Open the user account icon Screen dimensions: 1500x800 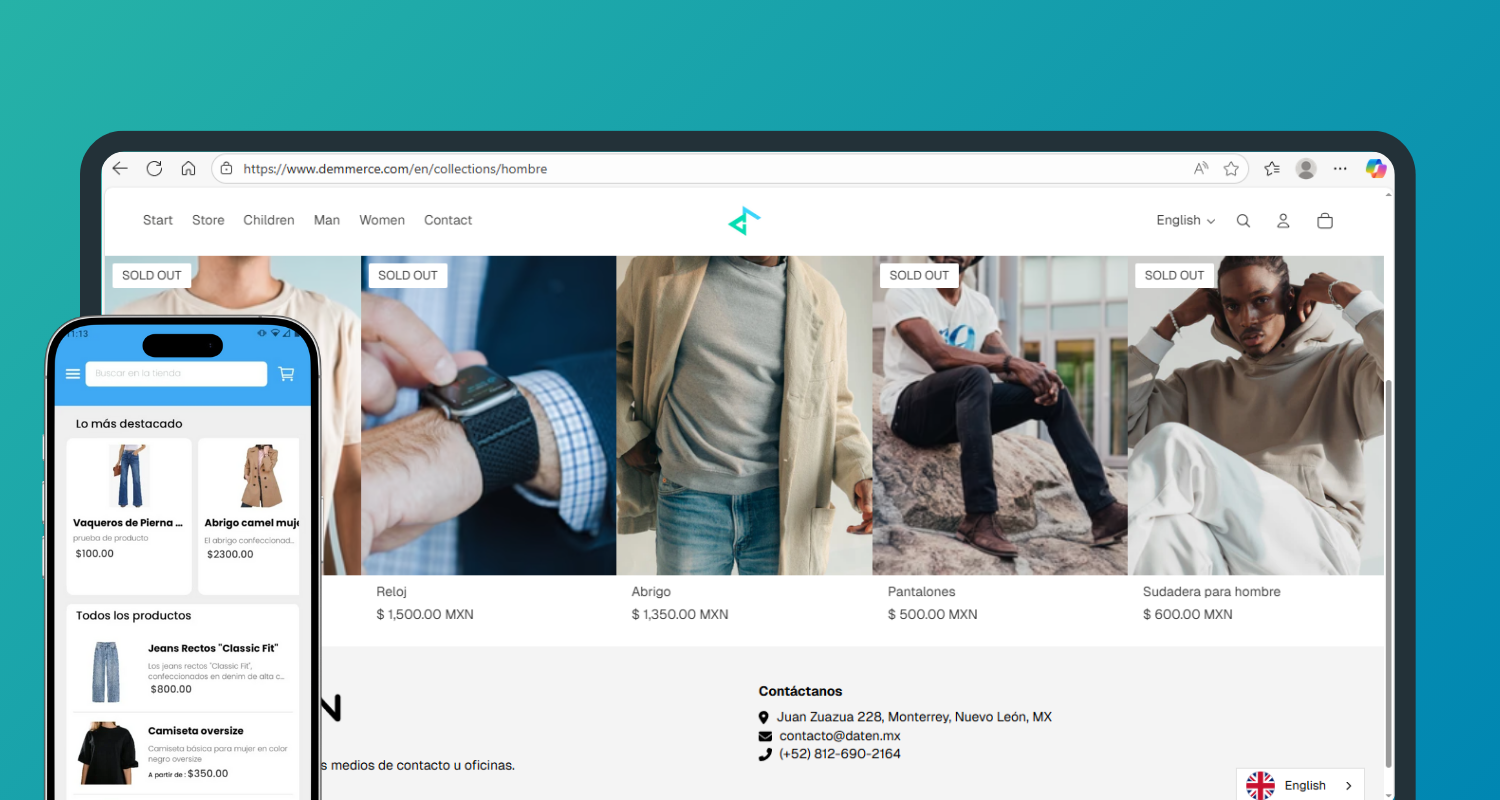(x=1283, y=221)
